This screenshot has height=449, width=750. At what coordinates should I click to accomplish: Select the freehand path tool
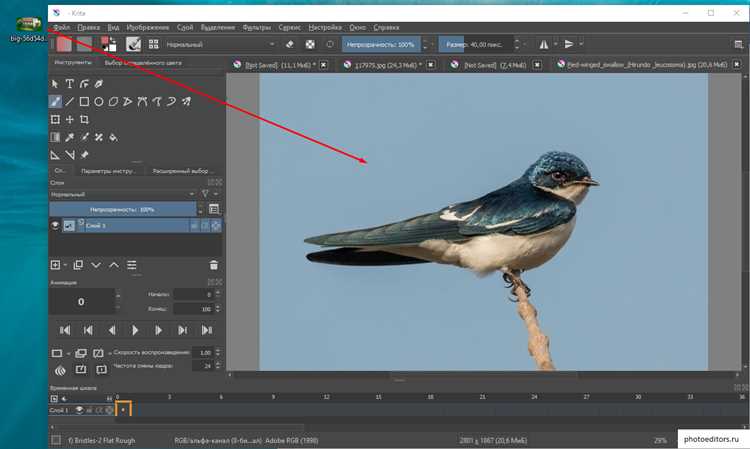coord(157,101)
